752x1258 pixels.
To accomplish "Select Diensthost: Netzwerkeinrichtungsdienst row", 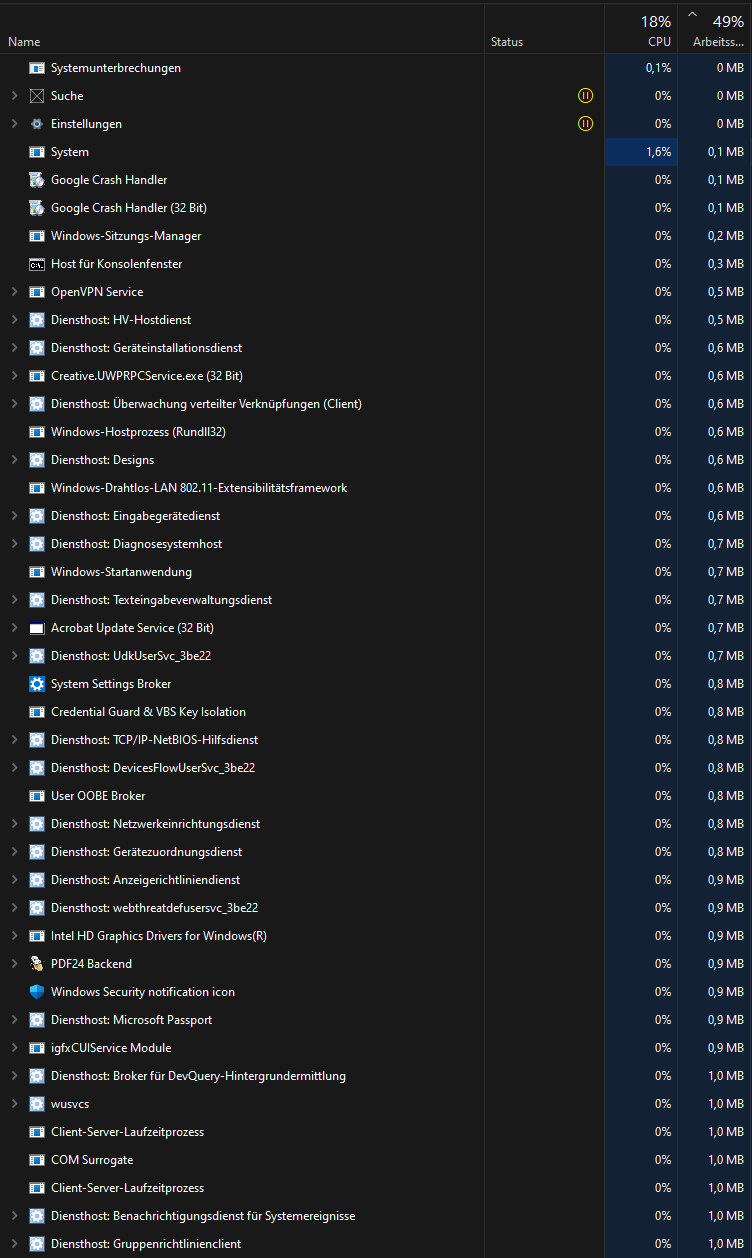I will tap(376, 824).
